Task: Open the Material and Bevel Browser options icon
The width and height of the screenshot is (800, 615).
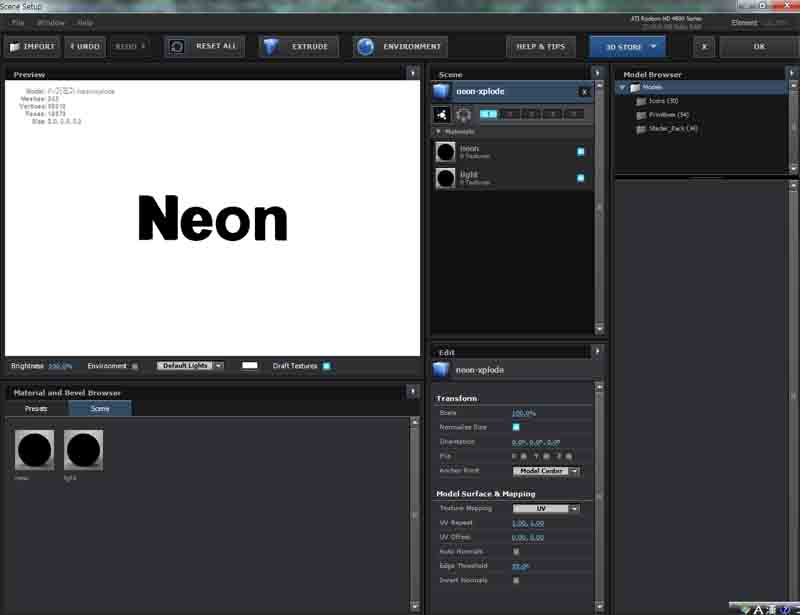Action: point(413,391)
